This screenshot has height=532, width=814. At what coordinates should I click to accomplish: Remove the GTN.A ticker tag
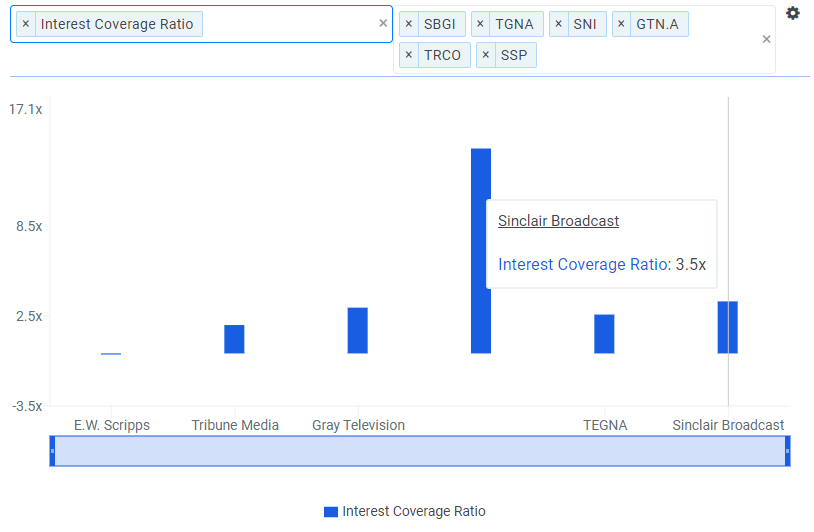pyautogui.click(x=622, y=24)
